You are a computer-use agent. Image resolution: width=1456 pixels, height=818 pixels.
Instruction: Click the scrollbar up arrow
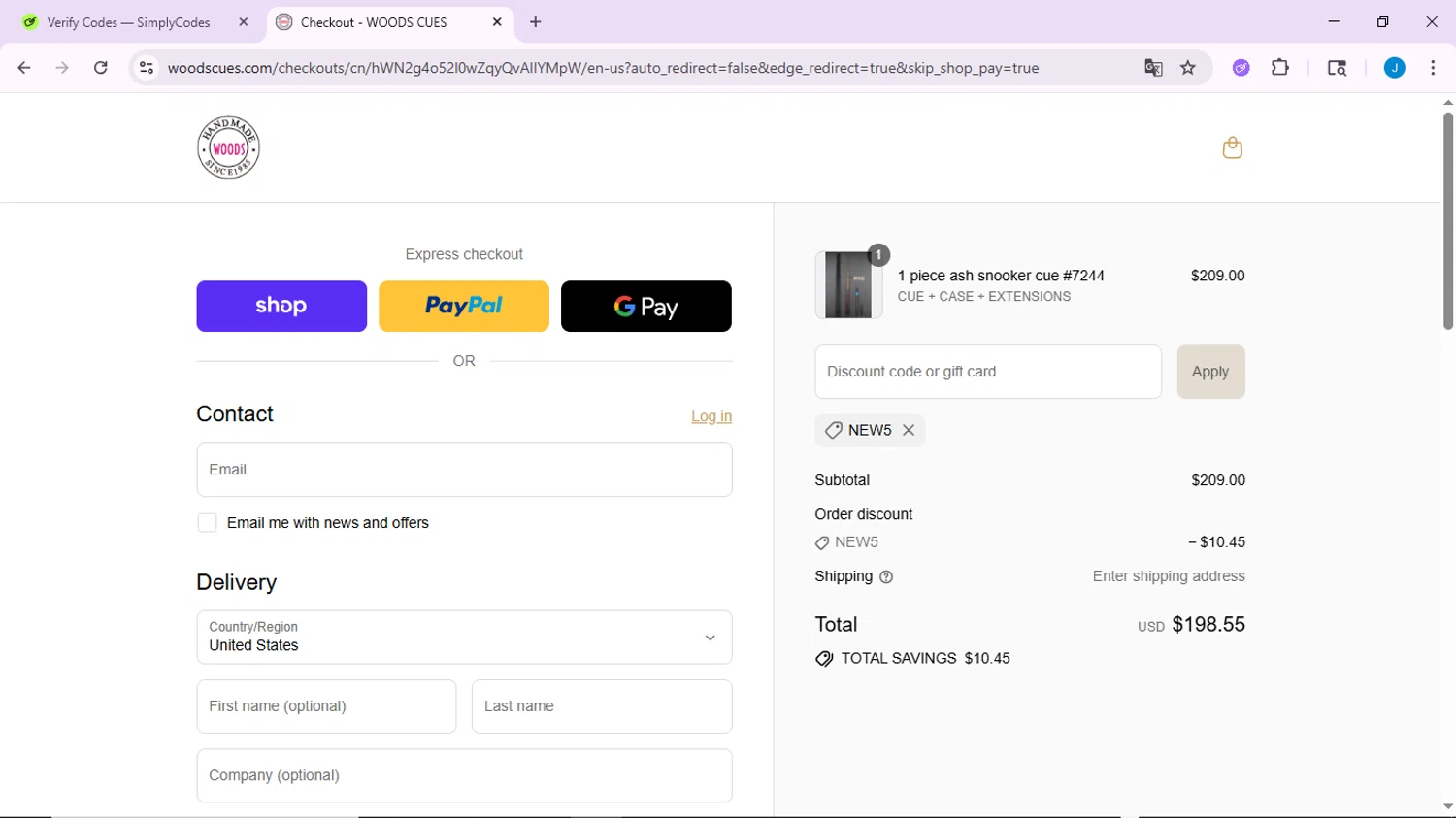pyautogui.click(x=1447, y=102)
